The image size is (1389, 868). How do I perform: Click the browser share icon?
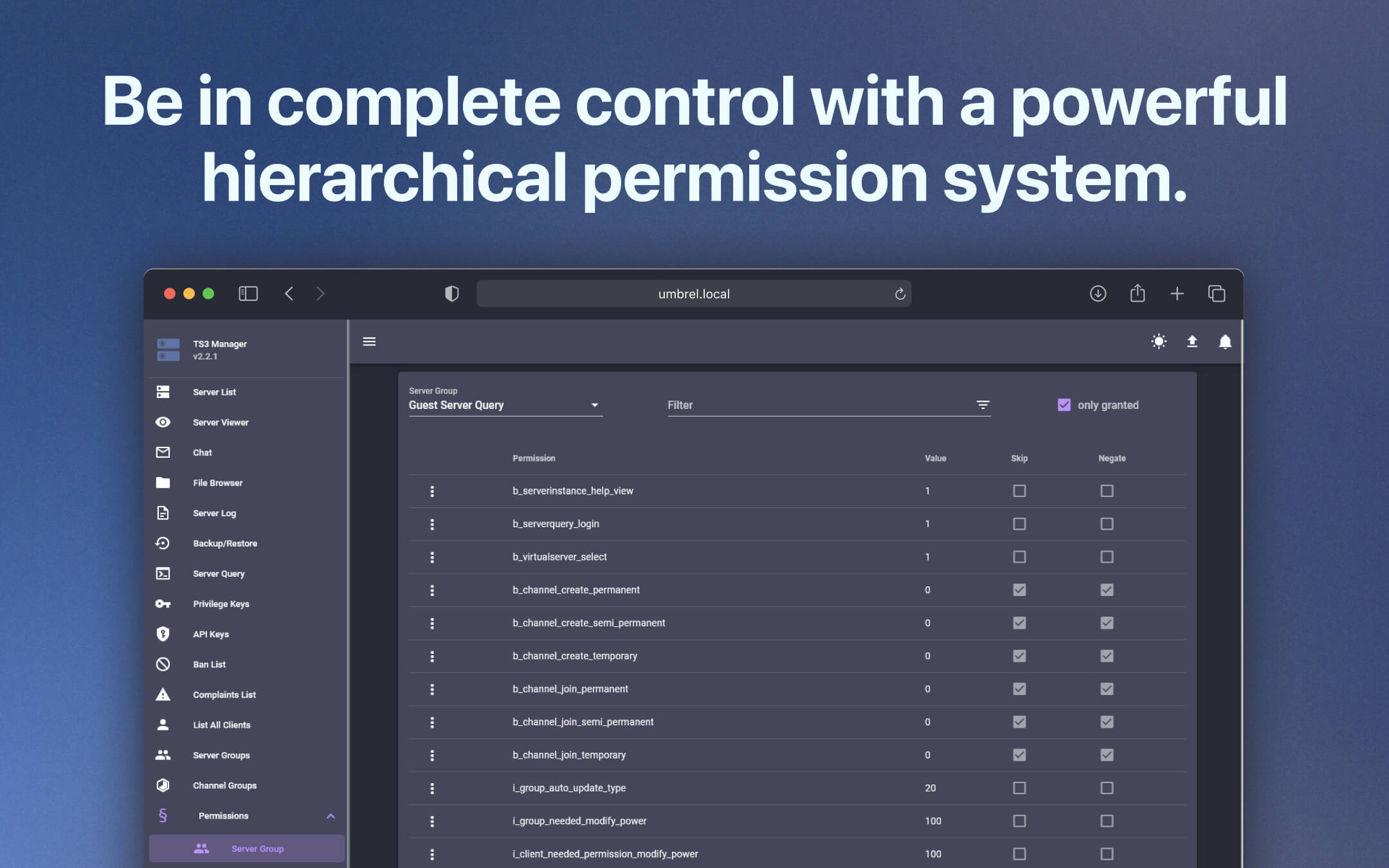point(1138,294)
